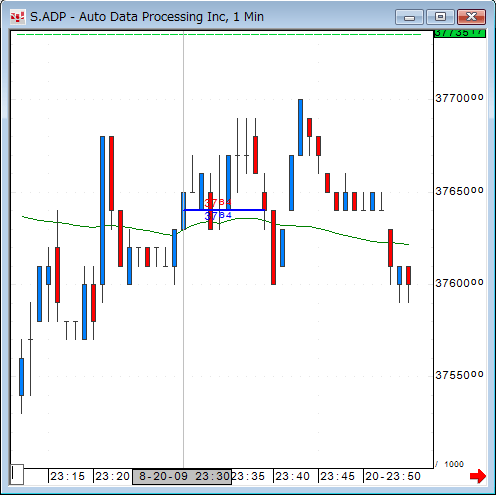Viewport: 496px width, 495px height.
Task: Click the /1000 scale indicator
Action: 450,464
